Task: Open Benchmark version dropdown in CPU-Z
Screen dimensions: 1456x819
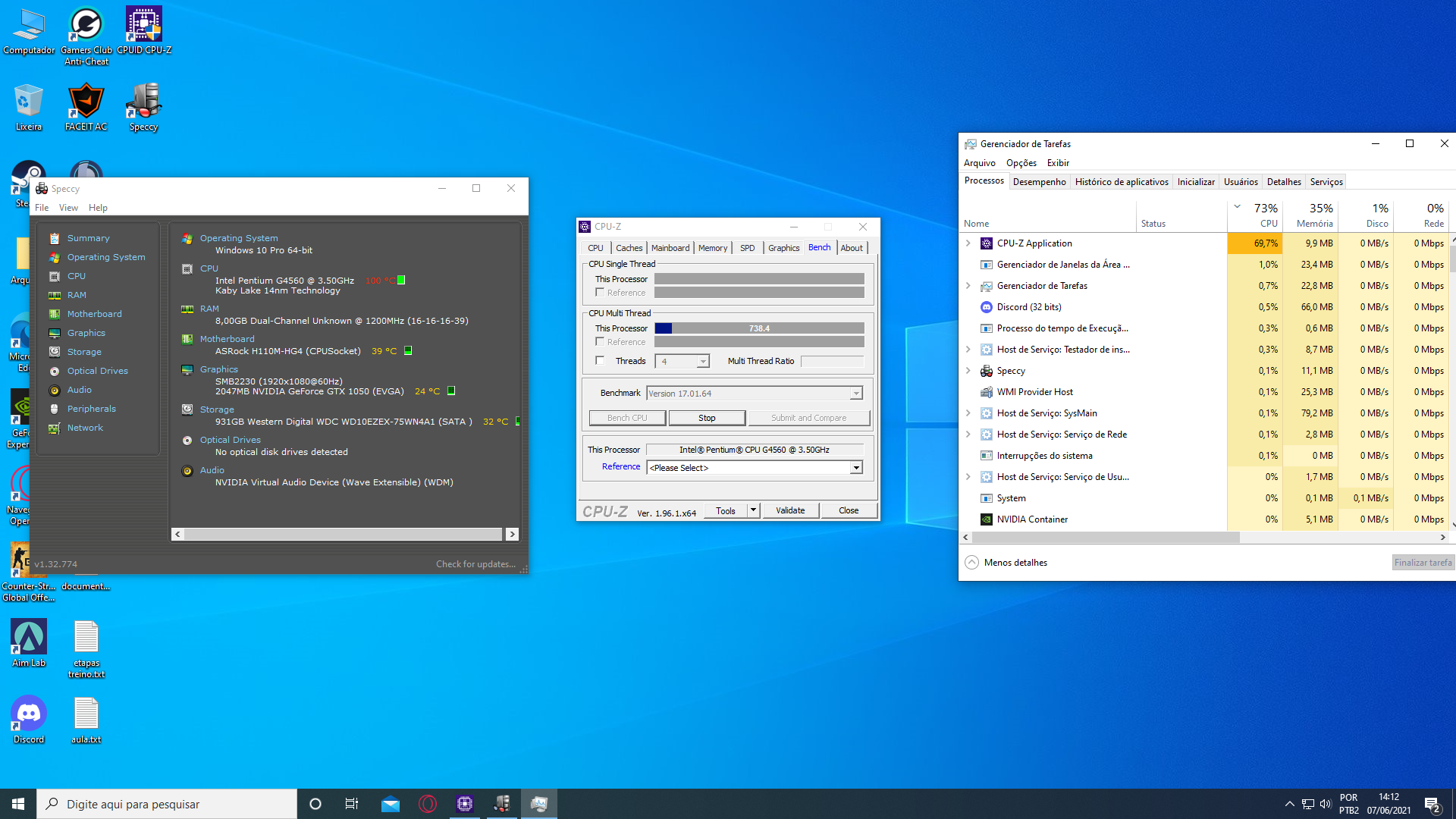Action: coord(856,394)
